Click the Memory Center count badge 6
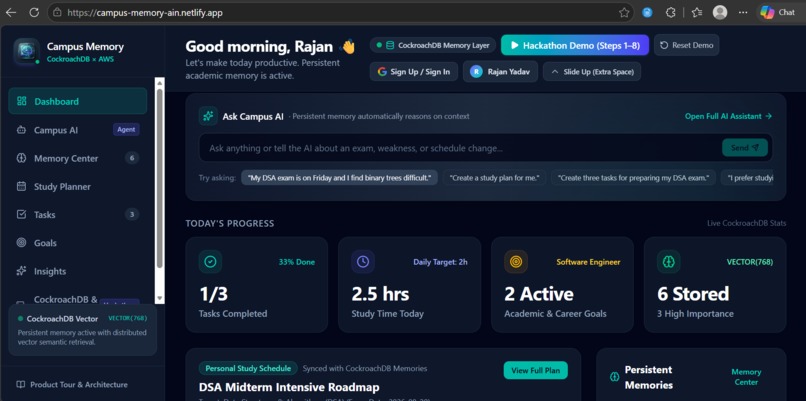Image resolution: width=806 pixels, height=401 pixels. (132, 158)
